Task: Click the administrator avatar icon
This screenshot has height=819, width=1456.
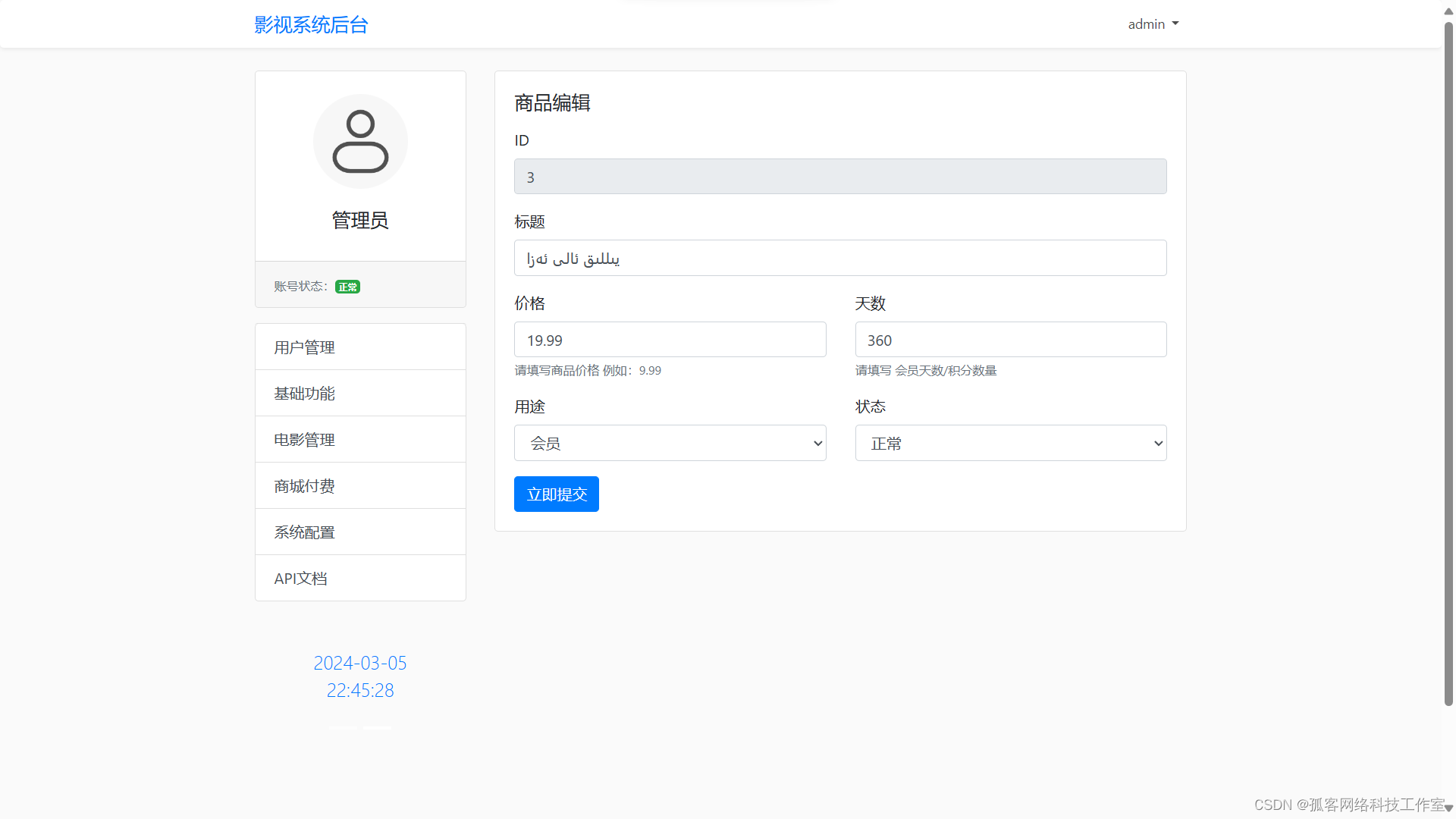Action: [x=360, y=141]
